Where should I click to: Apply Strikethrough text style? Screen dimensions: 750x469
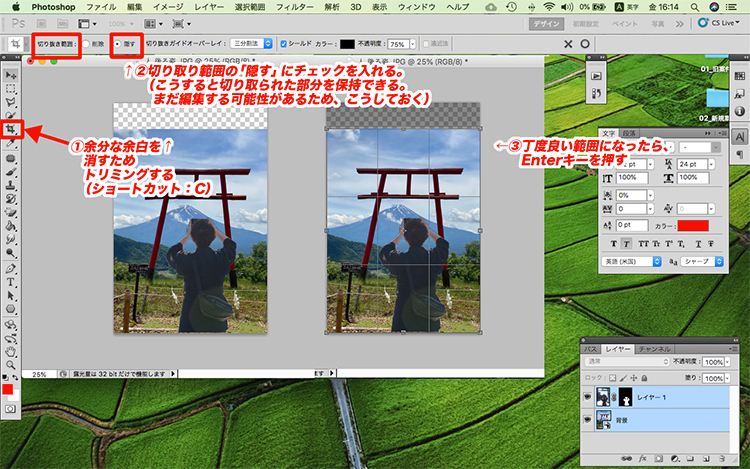click(711, 244)
